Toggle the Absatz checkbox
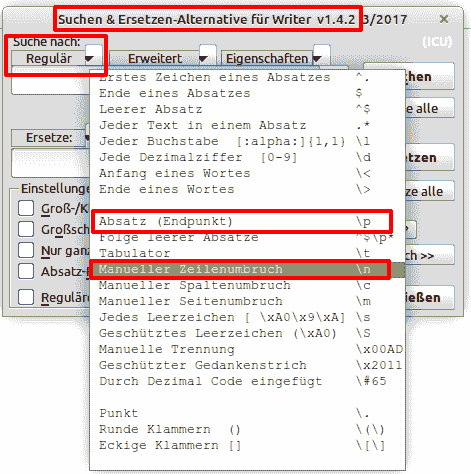The image size is (471, 474). [26, 271]
